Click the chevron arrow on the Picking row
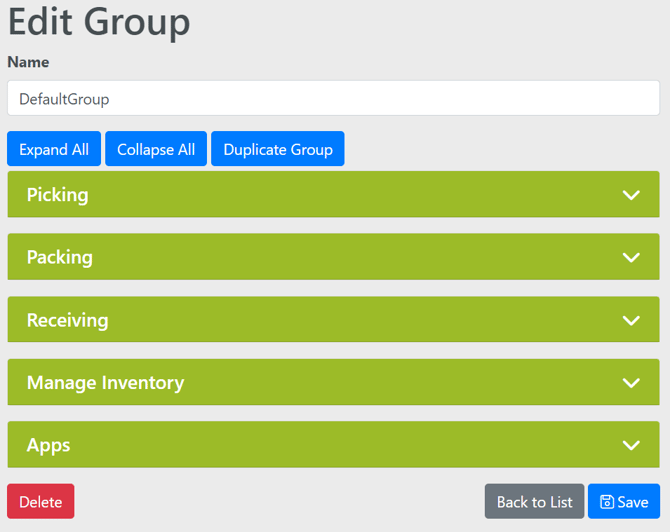Viewport: 670px width, 532px height. pyautogui.click(x=631, y=195)
